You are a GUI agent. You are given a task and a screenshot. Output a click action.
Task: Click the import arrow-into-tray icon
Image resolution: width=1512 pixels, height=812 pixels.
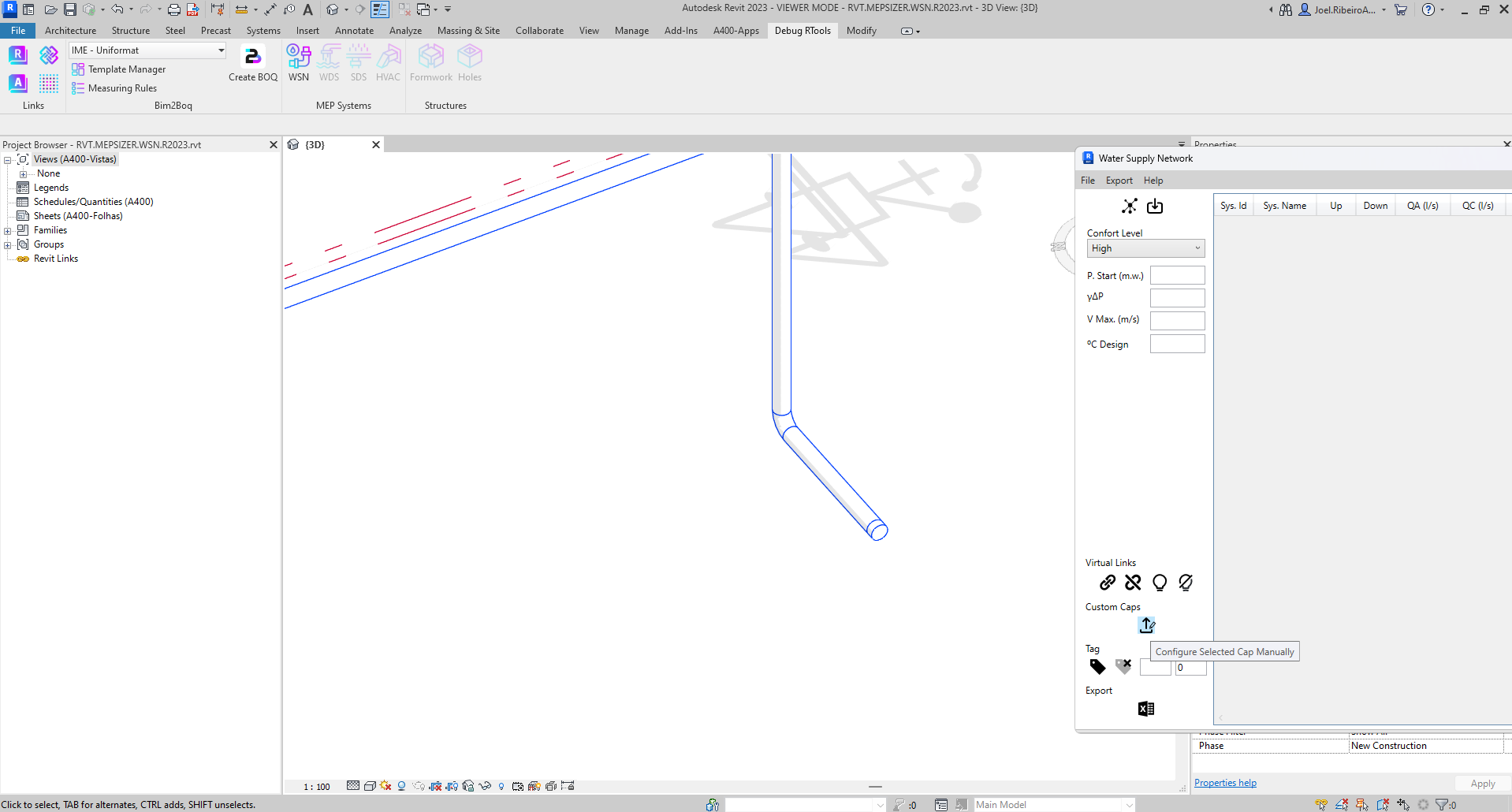coord(1155,206)
